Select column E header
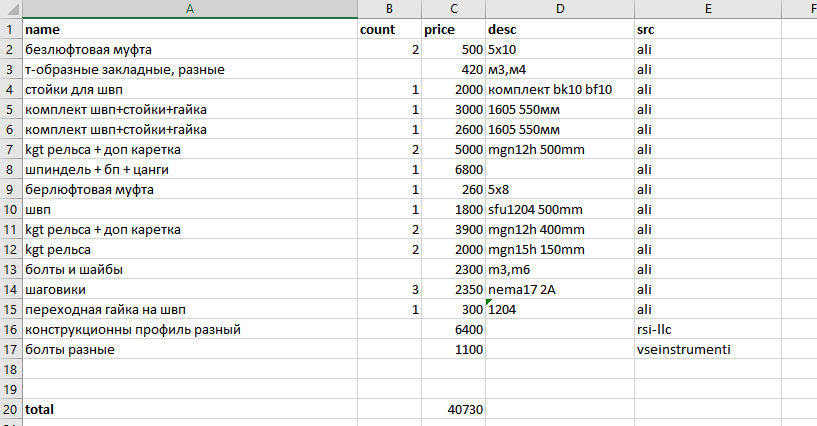Screen dimensions: 817x426 point(708,9)
